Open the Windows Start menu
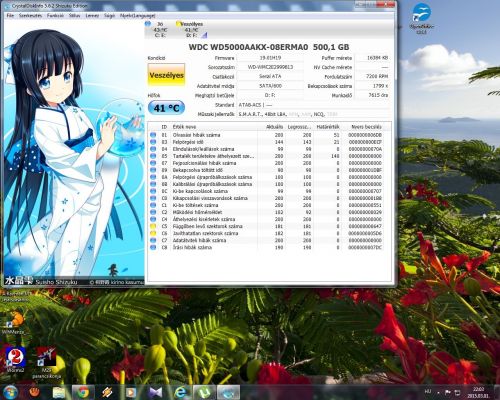Viewport: 500px width, 400px height. pos(11,392)
